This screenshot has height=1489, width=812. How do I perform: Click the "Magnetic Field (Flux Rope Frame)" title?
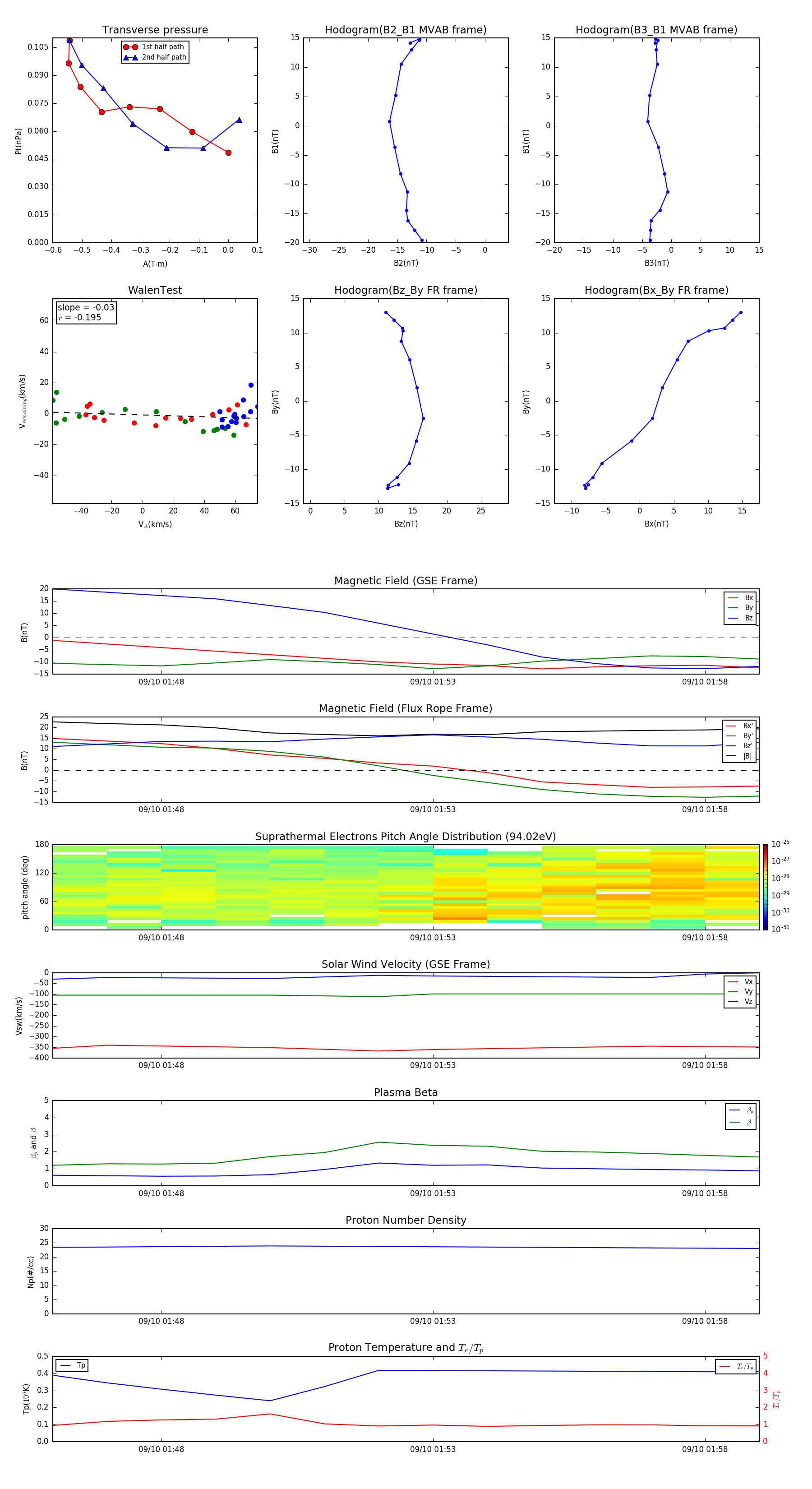pyautogui.click(x=406, y=709)
